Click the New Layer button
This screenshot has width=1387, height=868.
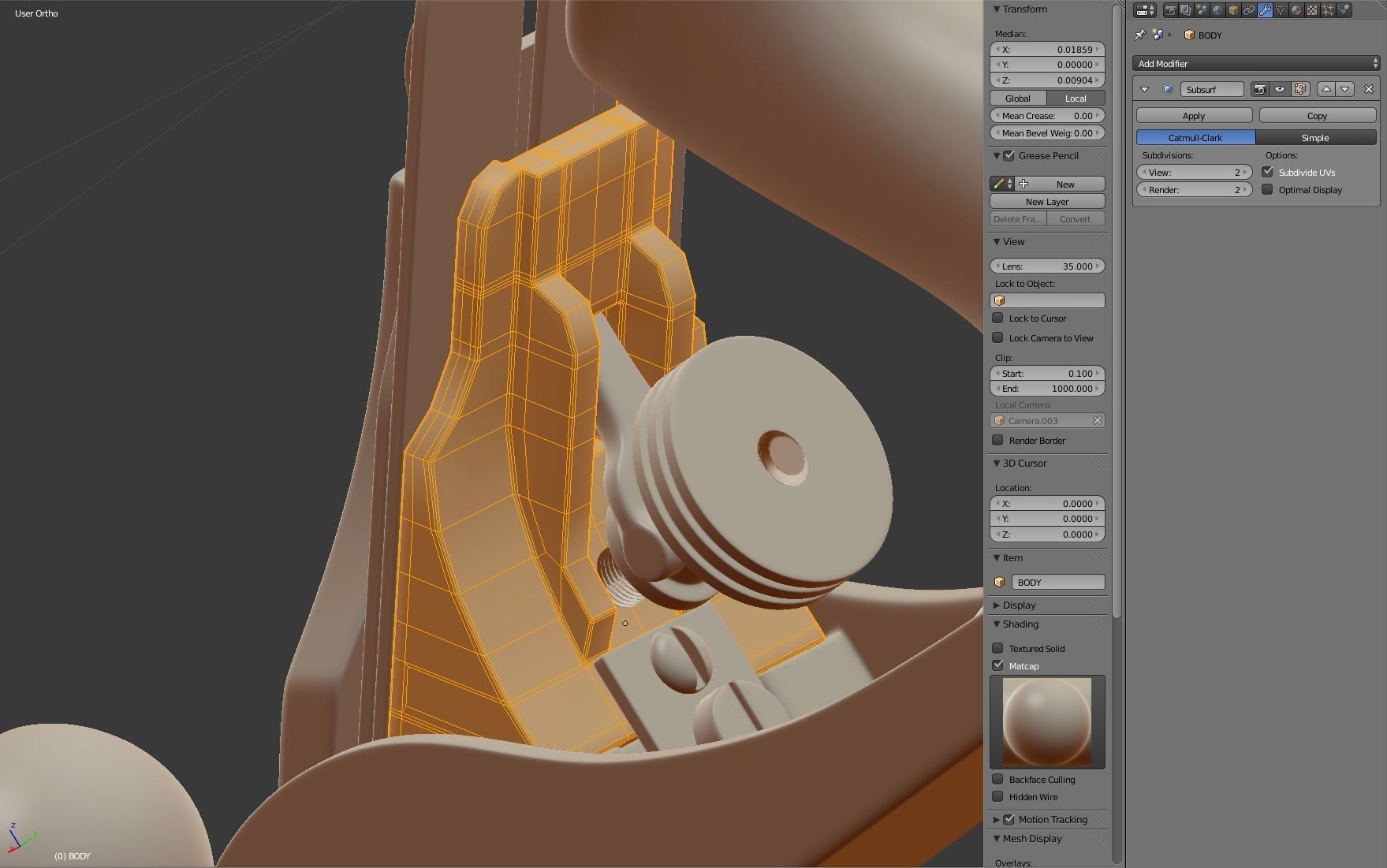click(x=1047, y=201)
